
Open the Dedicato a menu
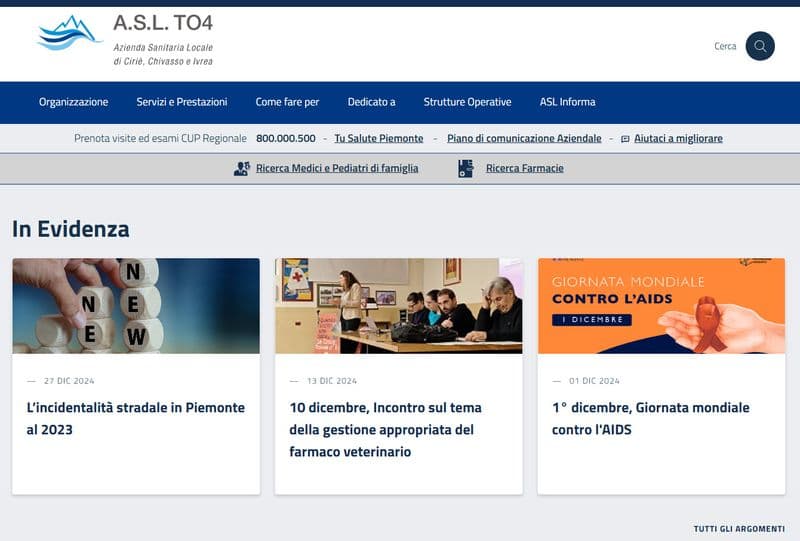click(371, 102)
